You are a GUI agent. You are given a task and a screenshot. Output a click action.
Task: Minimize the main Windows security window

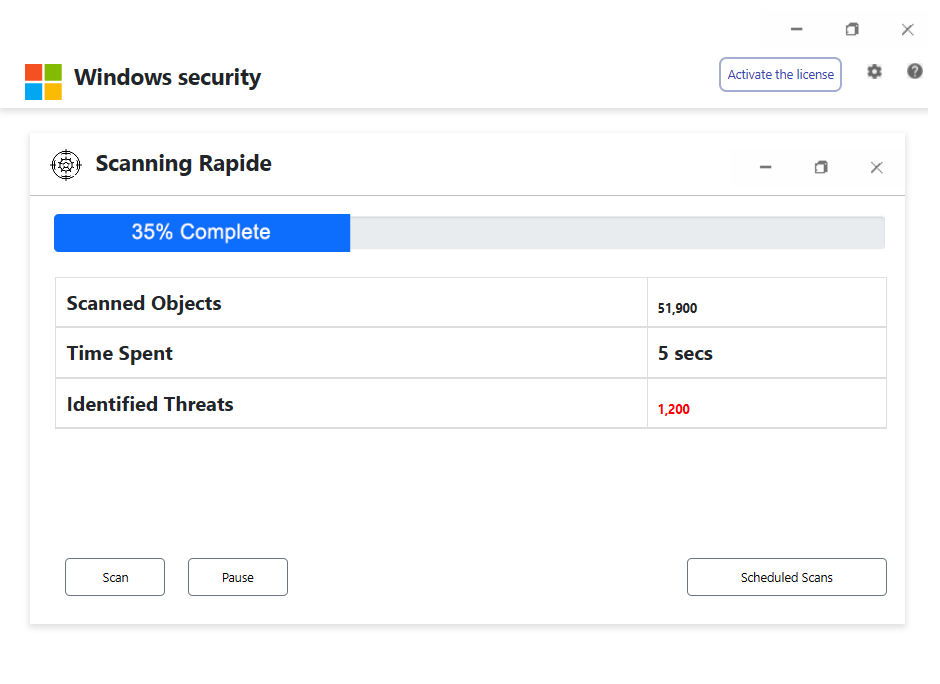pyautogui.click(x=796, y=29)
